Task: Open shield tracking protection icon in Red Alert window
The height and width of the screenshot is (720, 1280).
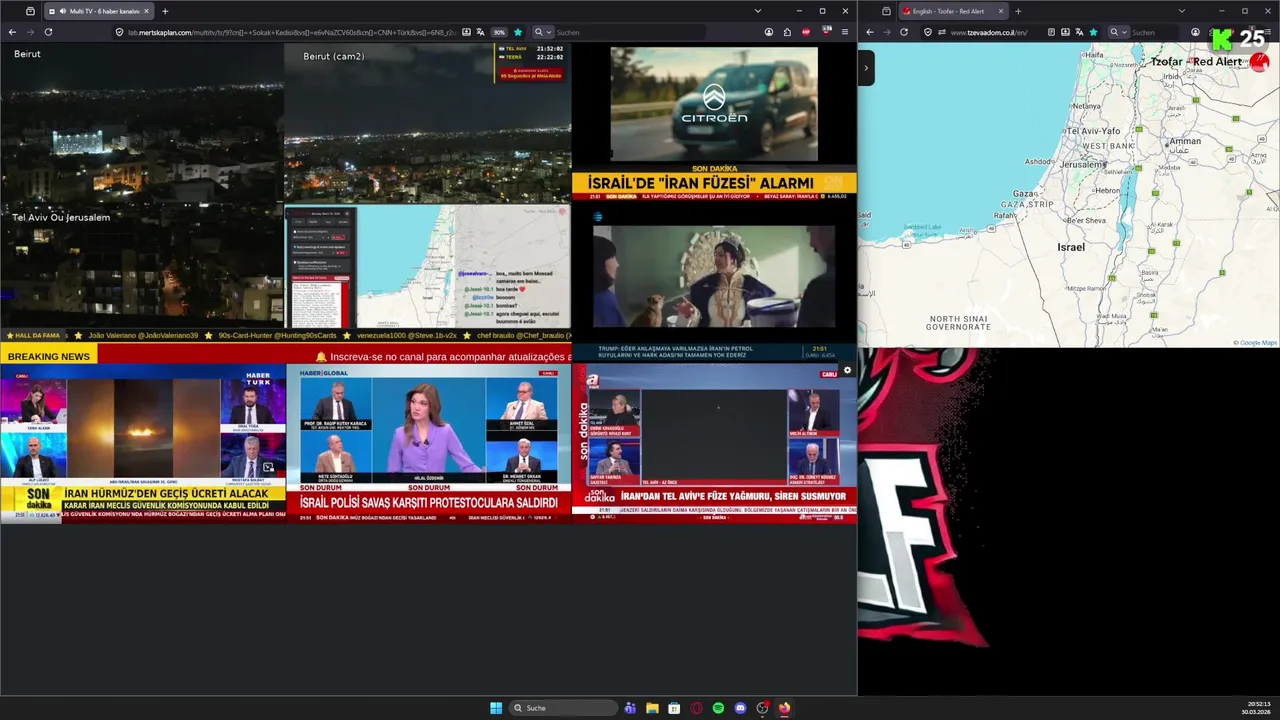Action: [928, 32]
